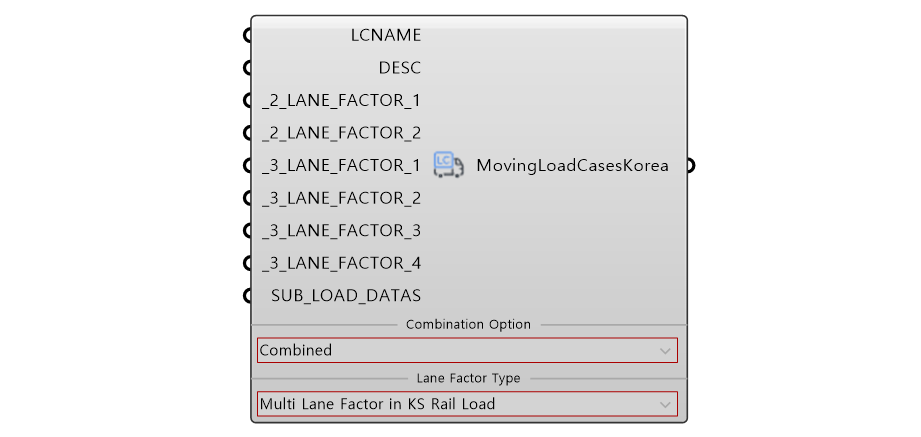921x437 pixels.
Task: Click the DESC input connector
Action: [x=247, y=69]
